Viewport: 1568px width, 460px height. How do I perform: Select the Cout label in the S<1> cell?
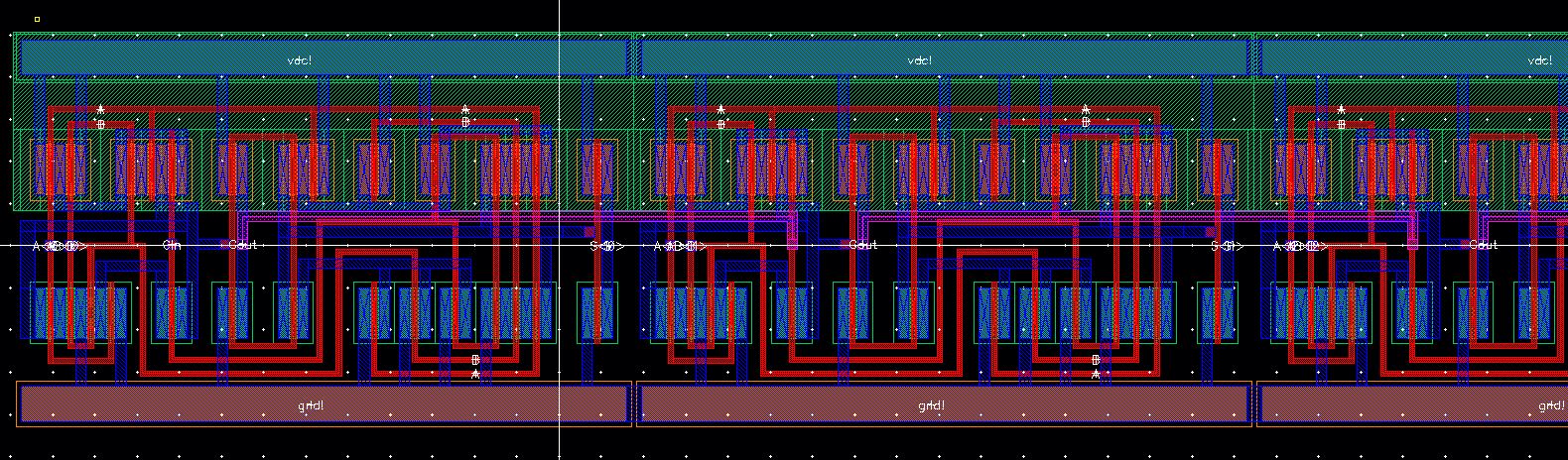pyautogui.click(x=862, y=245)
